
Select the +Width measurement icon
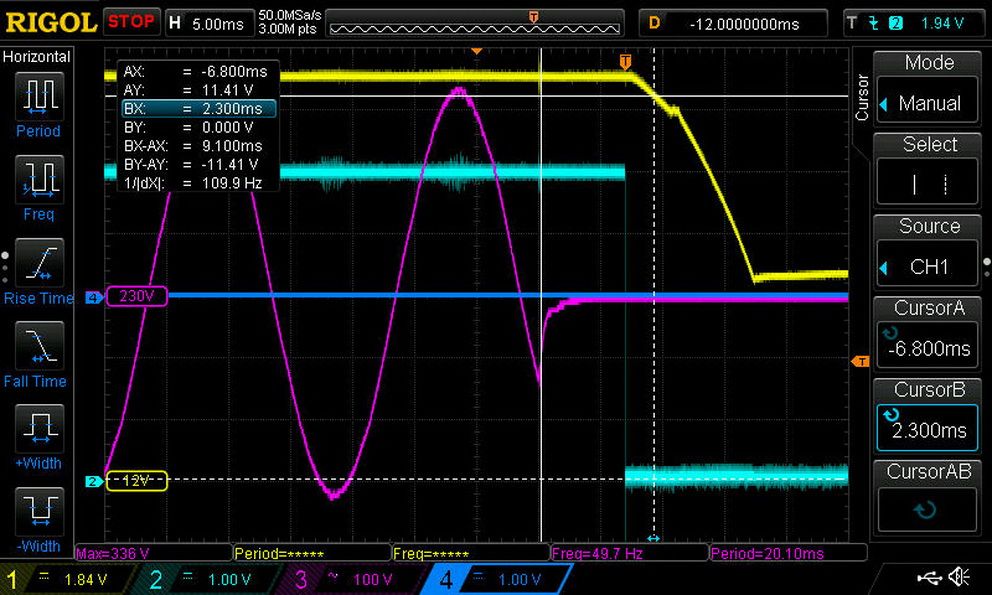pos(39,428)
